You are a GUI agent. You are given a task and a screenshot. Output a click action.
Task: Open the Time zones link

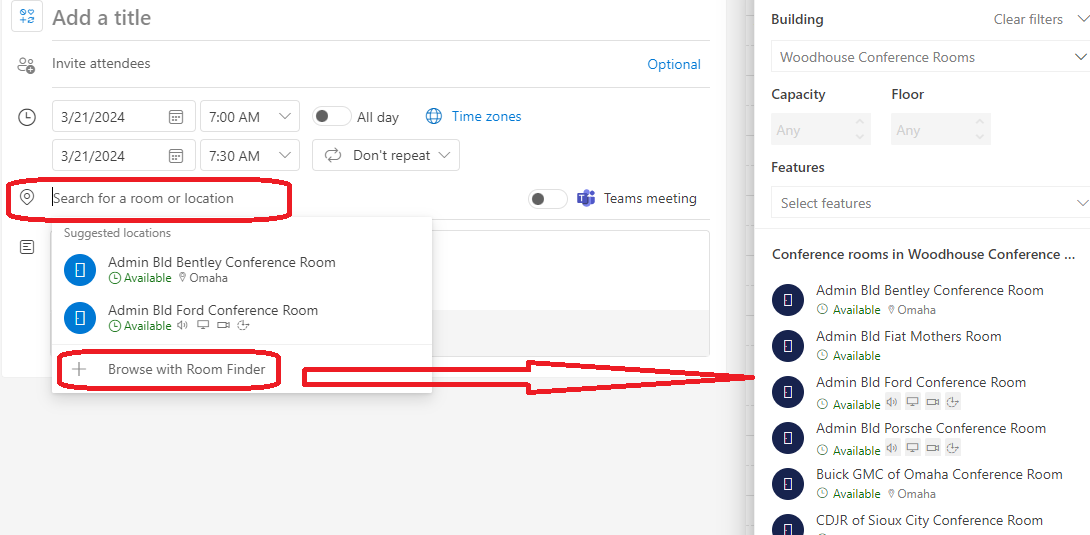(x=486, y=116)
